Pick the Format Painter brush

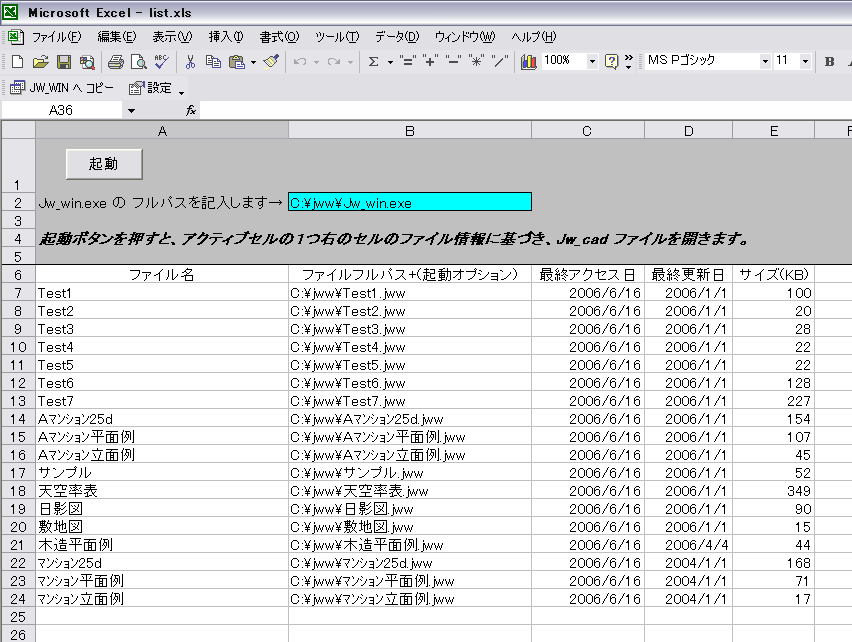(x=271, y=62)
